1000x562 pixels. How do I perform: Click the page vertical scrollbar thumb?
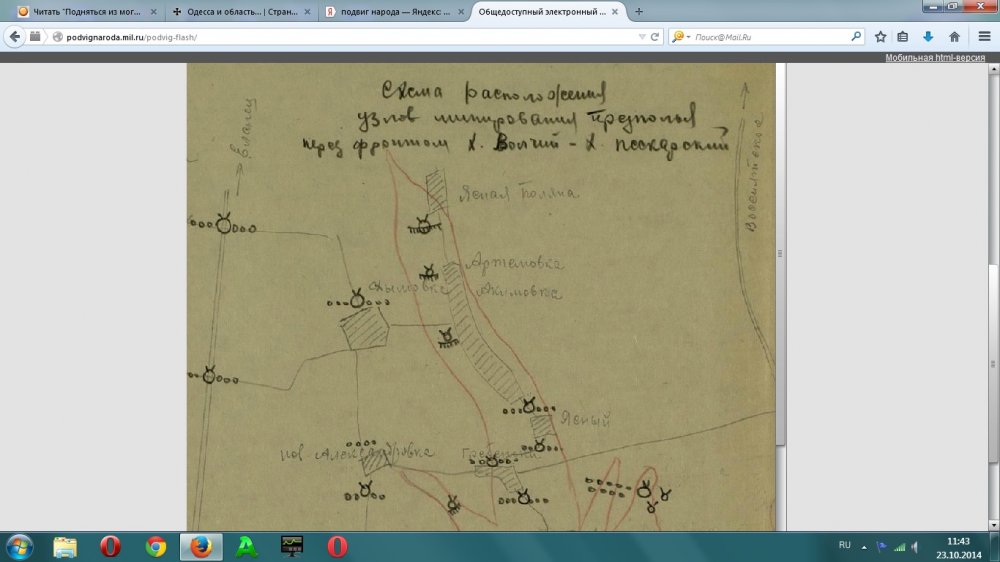994,364
